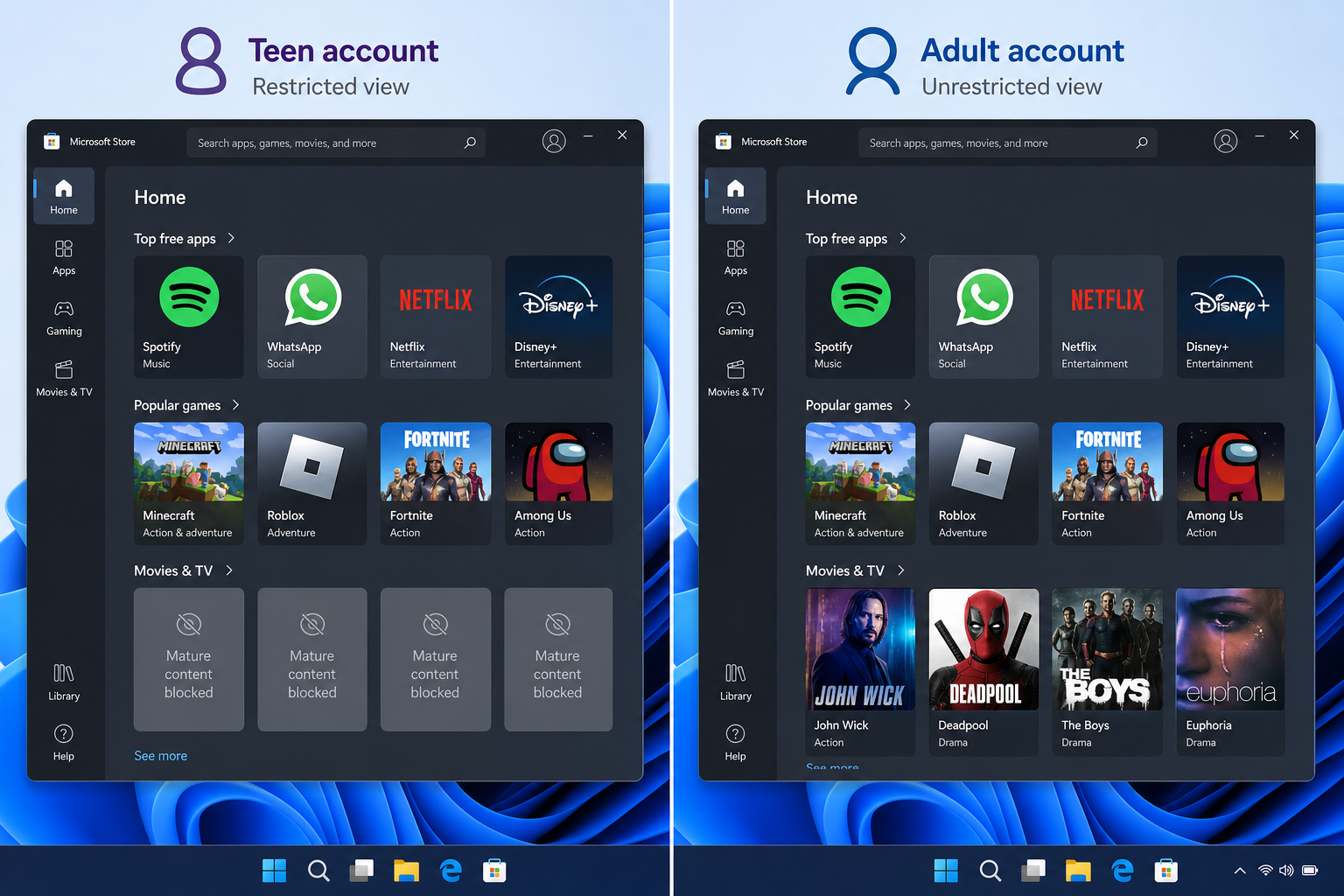This screenshot has height=896, width=1344.
Task: Open Spotify app tile in adult account Store
Action: (x=860, y=317)
